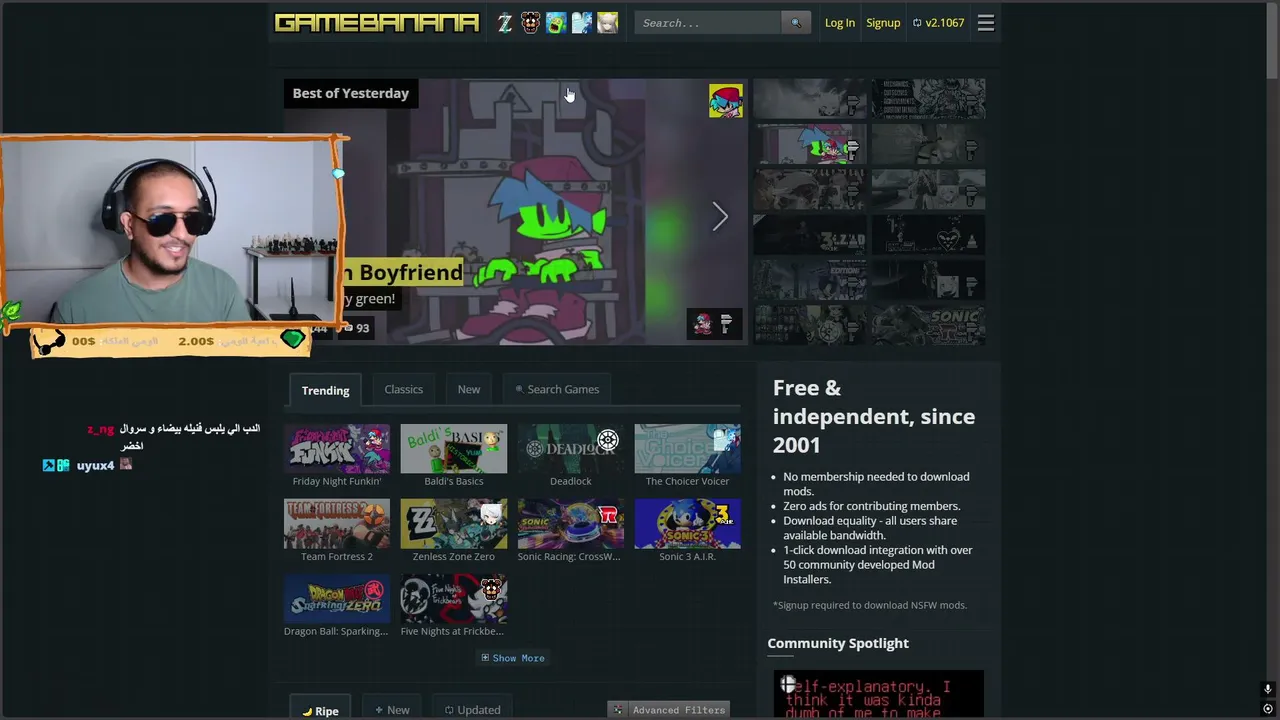Screen dimensions: 1280x720
Task: Expand the list with Show More
Action: coord(513,658)
